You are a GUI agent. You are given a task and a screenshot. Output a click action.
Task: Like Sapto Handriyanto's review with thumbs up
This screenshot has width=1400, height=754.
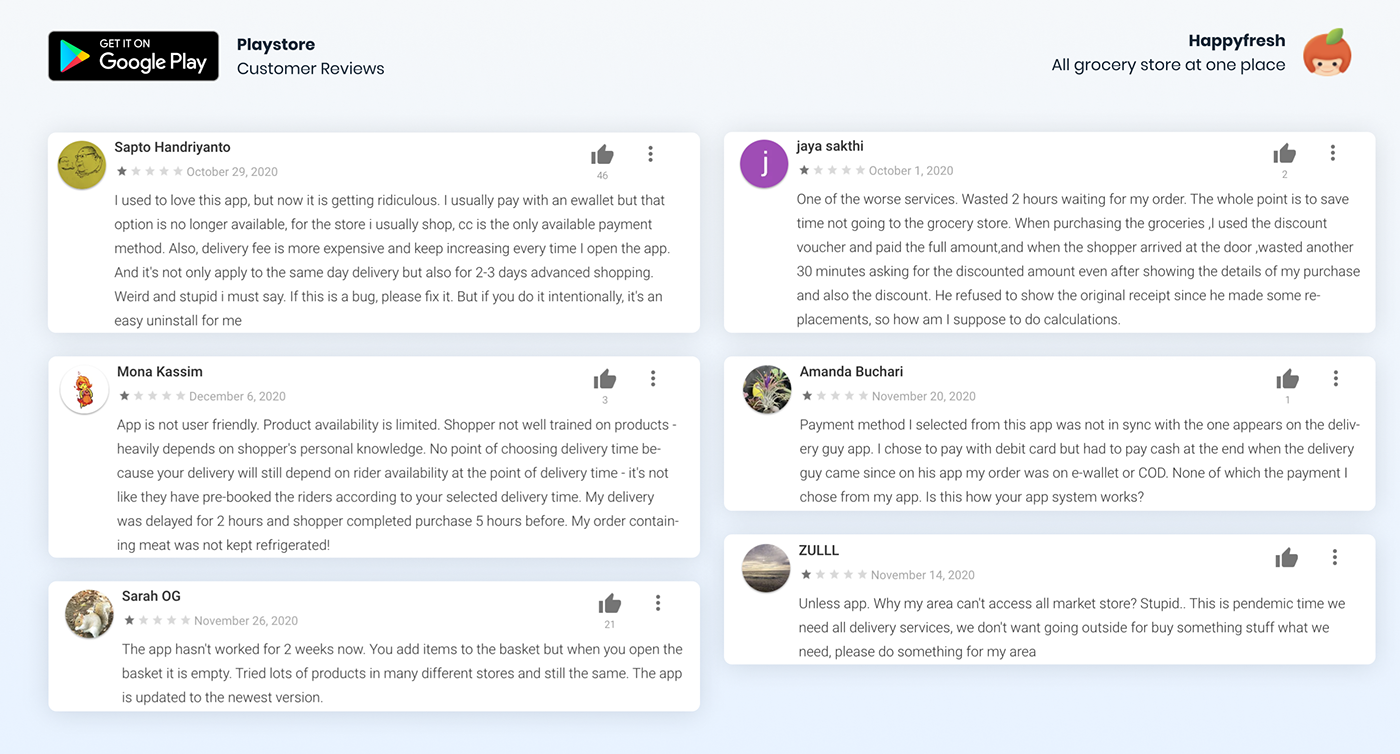tap(602, 154)
